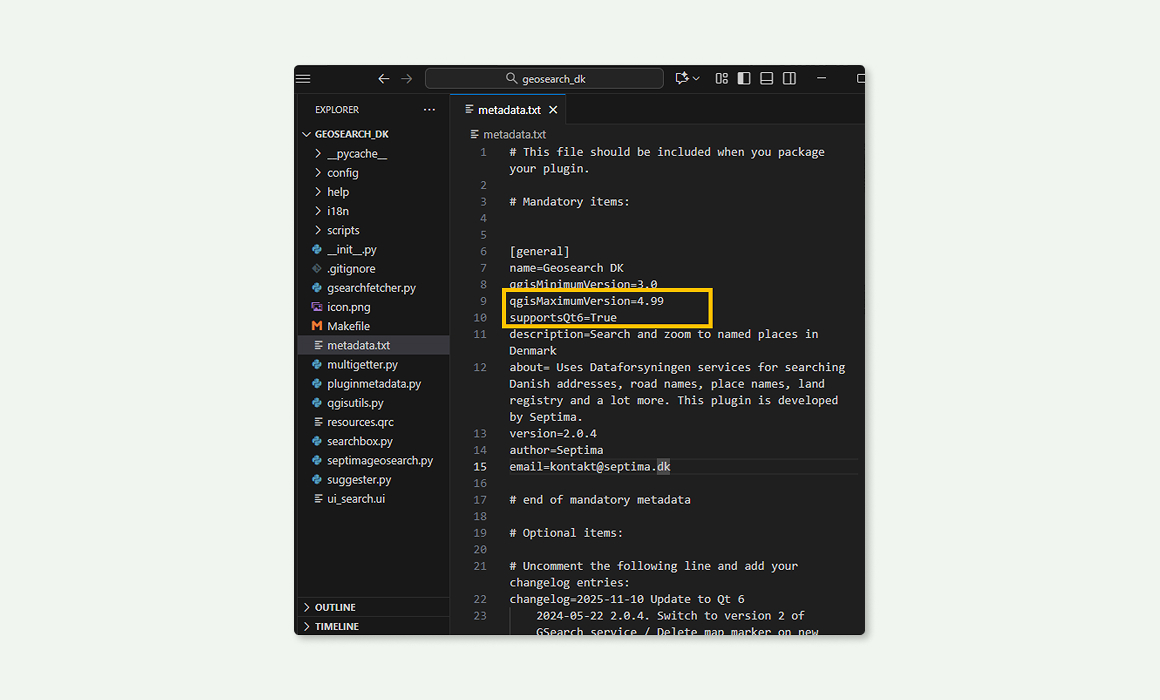Navigate back with the left arrow
Screen dimensions: 1160x700
tap(384, 78)
